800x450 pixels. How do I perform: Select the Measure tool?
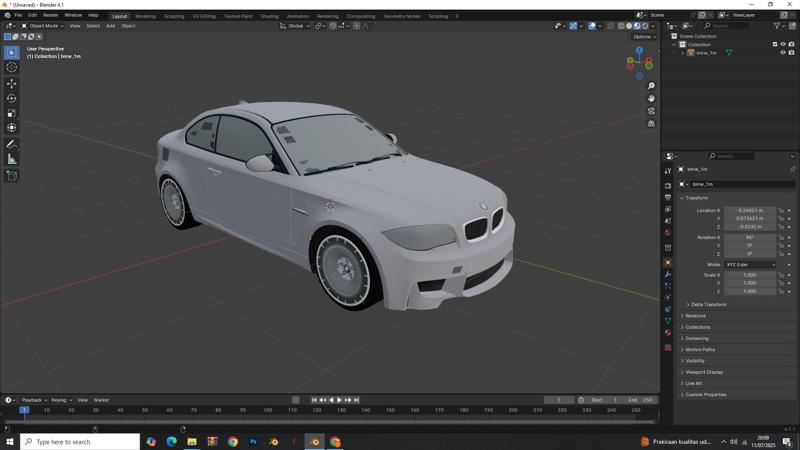[12, 160]
